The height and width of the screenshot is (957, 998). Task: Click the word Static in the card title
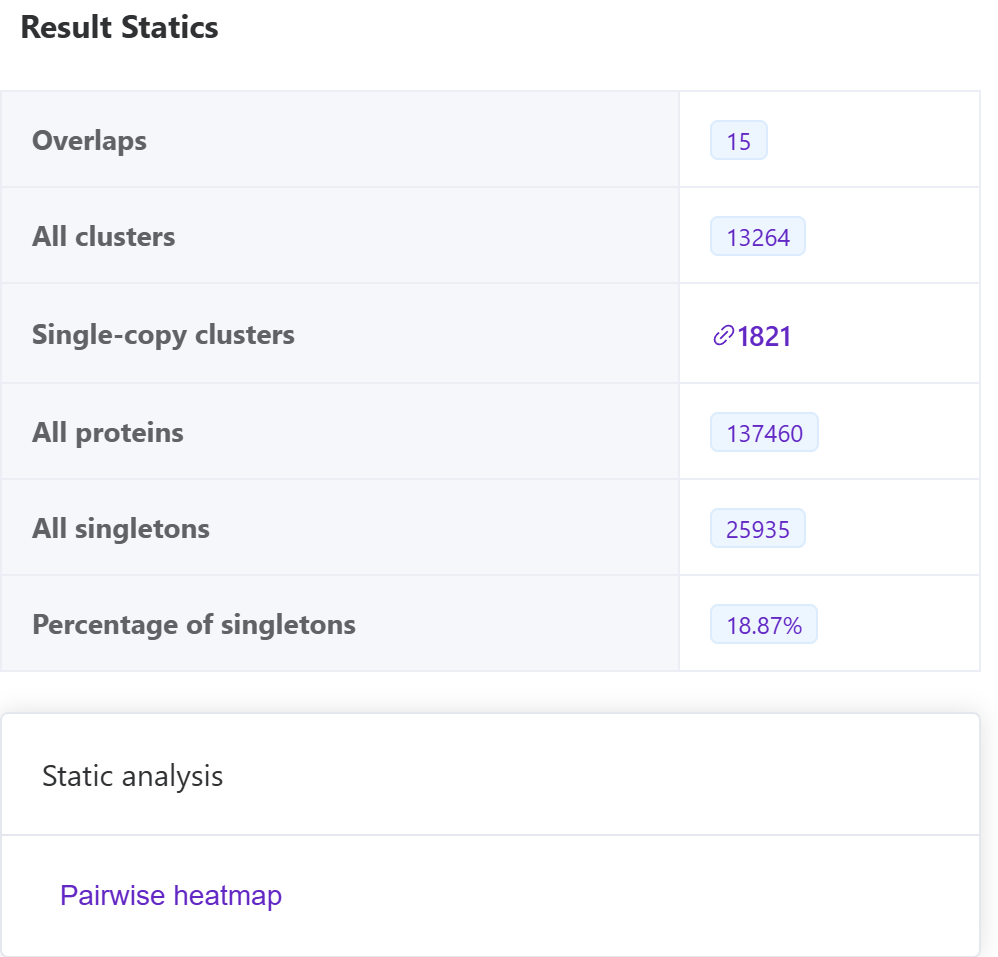pyautogui.click(x=76, y=776)
